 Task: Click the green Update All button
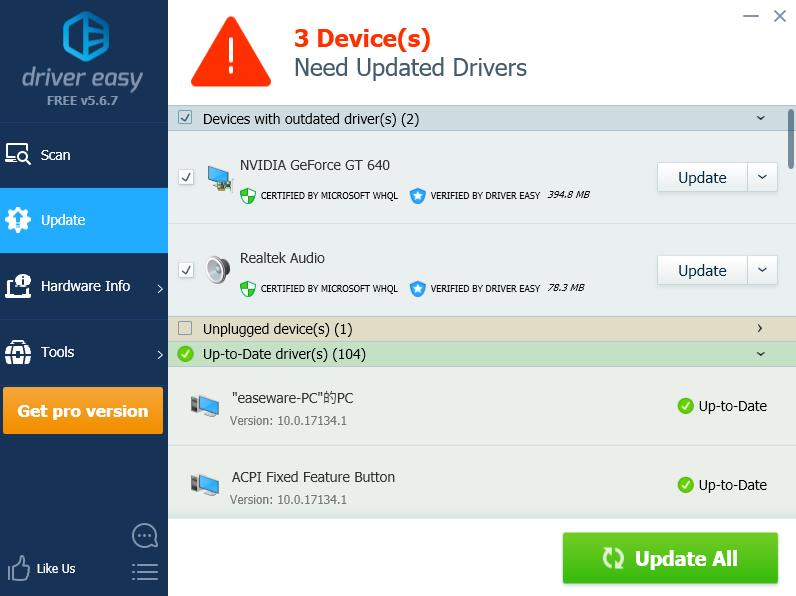coord(670,558)
